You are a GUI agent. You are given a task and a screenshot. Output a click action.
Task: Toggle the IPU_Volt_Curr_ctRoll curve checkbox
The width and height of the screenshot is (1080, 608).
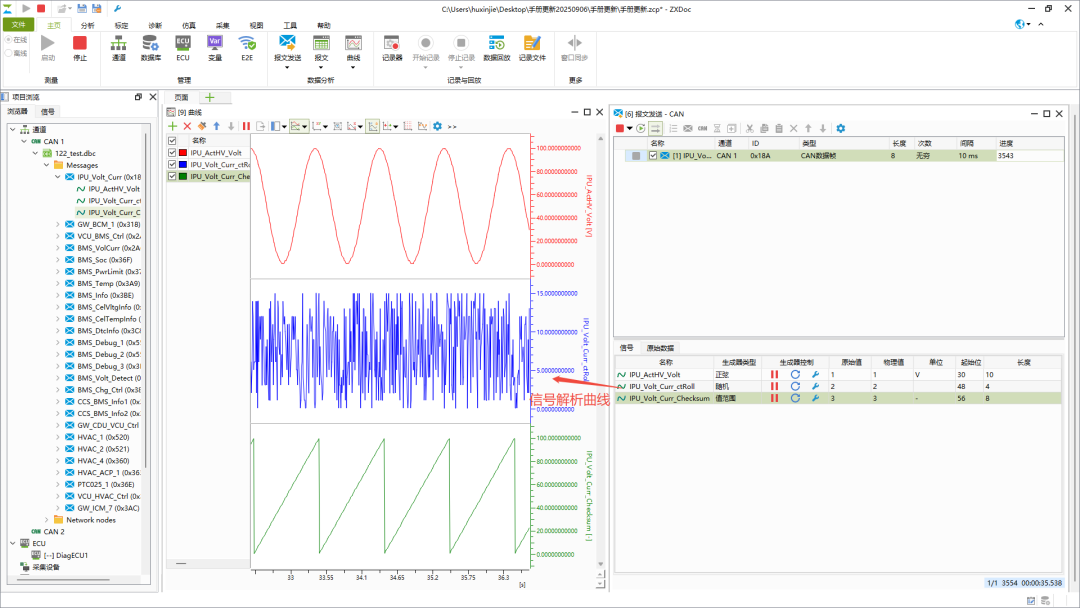(172, 164)
